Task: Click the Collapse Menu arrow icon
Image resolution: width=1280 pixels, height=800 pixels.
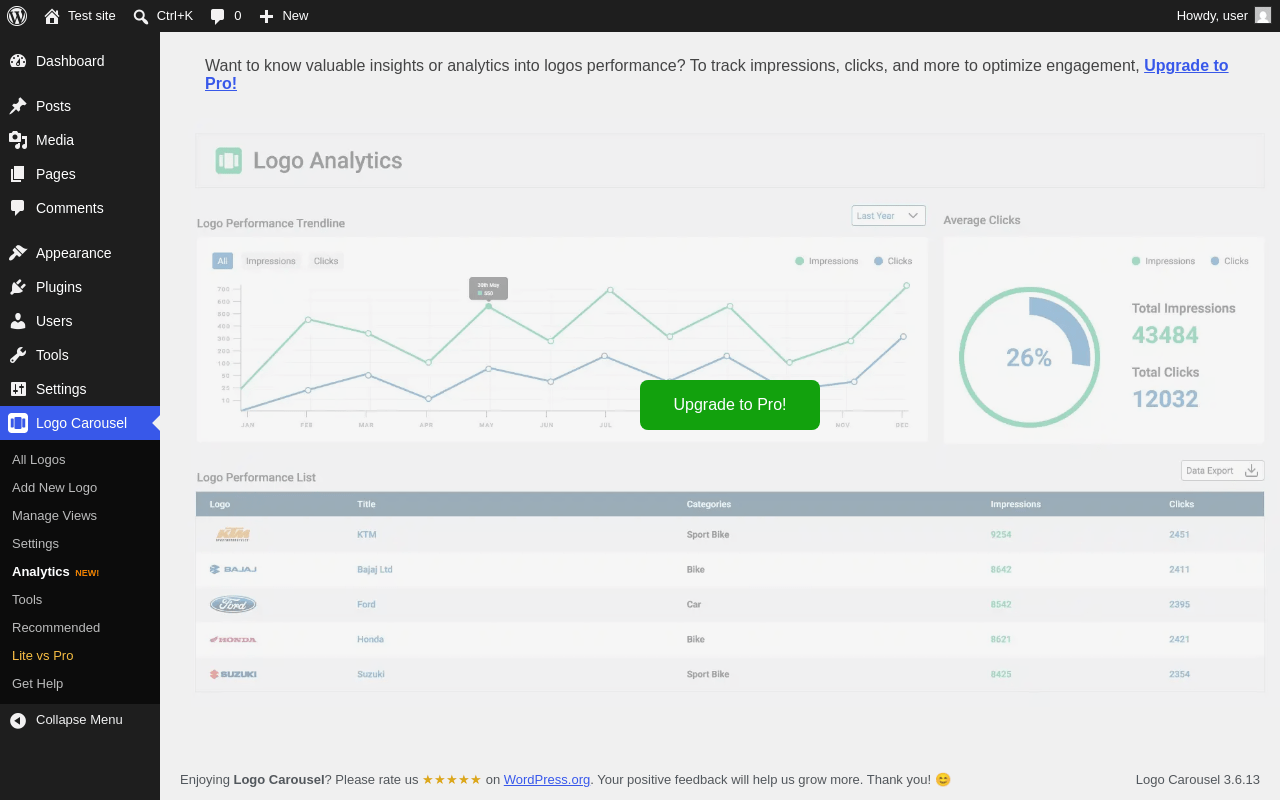Action: [x=18, y=720]
